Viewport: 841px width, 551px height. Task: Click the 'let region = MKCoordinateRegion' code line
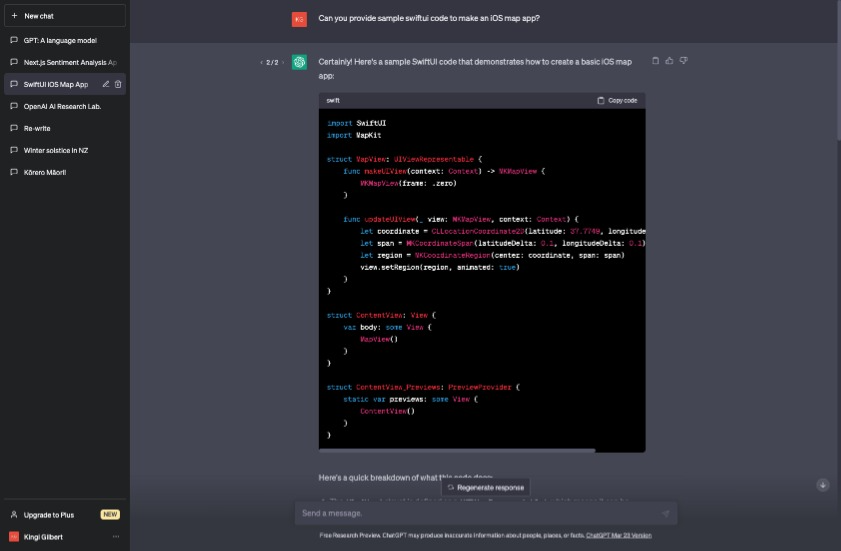492,255
